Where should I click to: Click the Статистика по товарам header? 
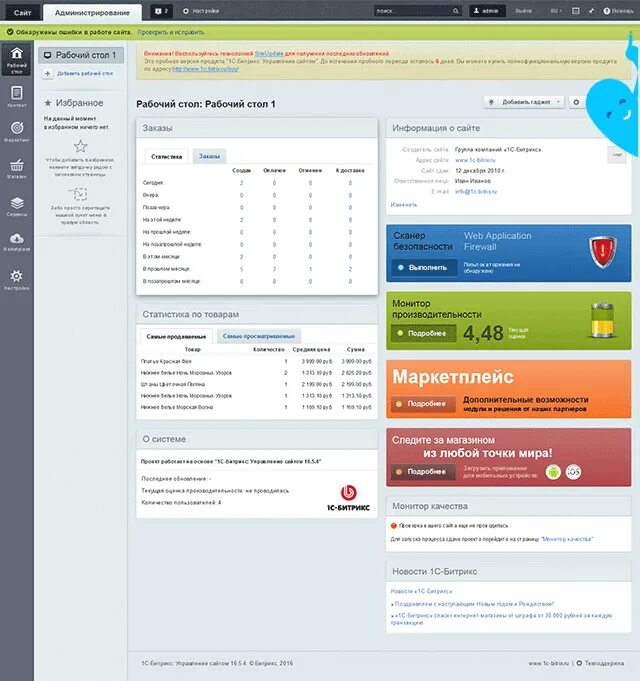[x=257, y=314]
